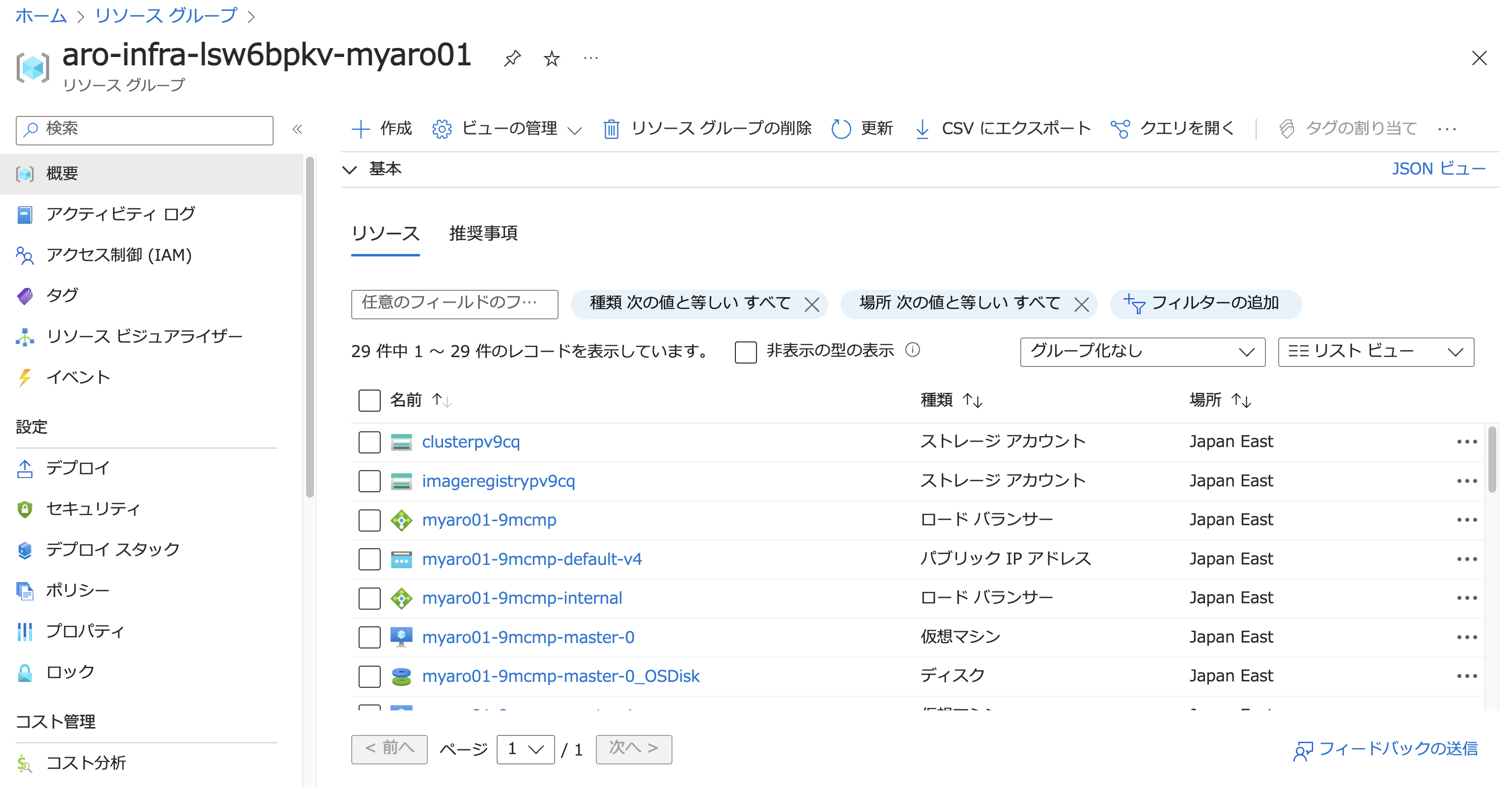
Task: Click public IP icon of myaro01-9mcmp-default-v4
Action: (401, 559)
